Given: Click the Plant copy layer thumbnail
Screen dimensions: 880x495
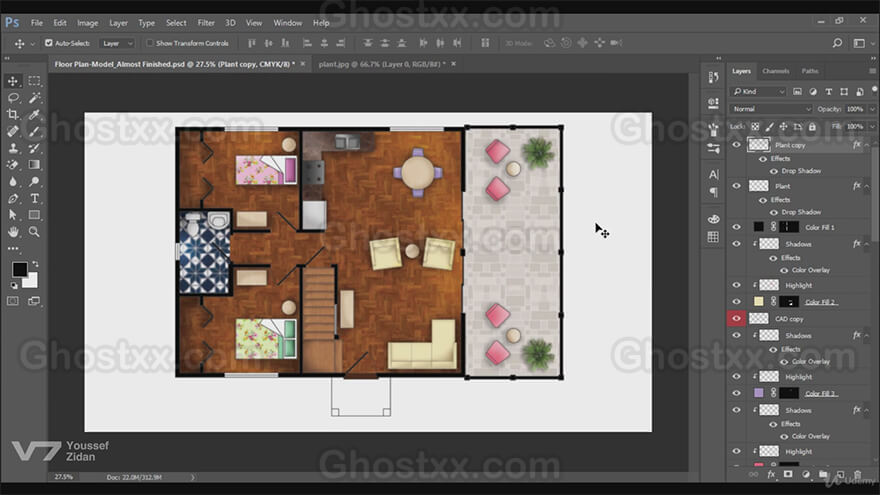Looking at the screenshot, I should [x=759, y=145].
